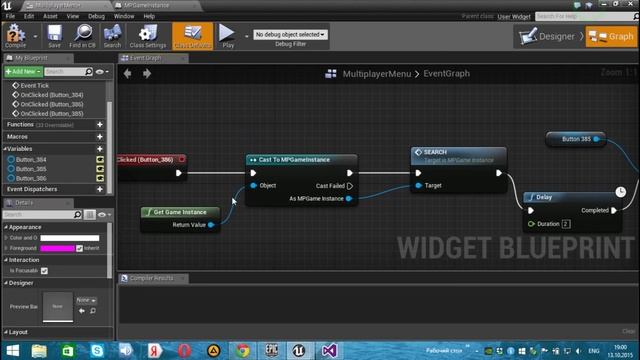
Task: Open Visual Studio from taskbar
Action: point(329,351)
